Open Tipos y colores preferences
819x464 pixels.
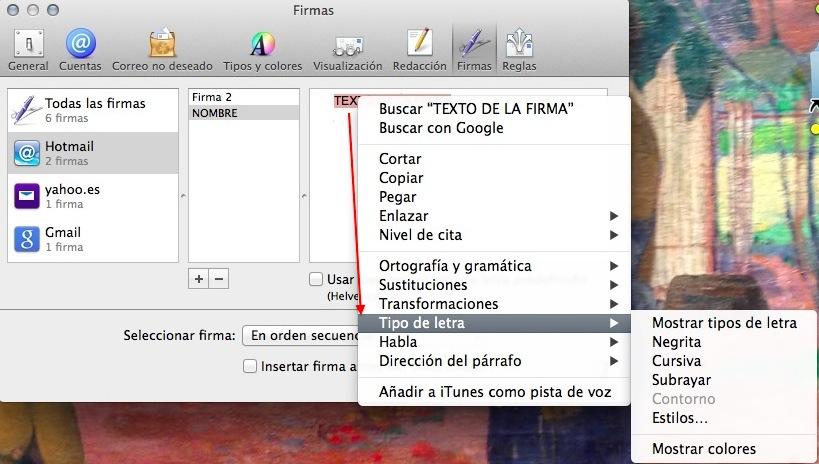(262, 49)
